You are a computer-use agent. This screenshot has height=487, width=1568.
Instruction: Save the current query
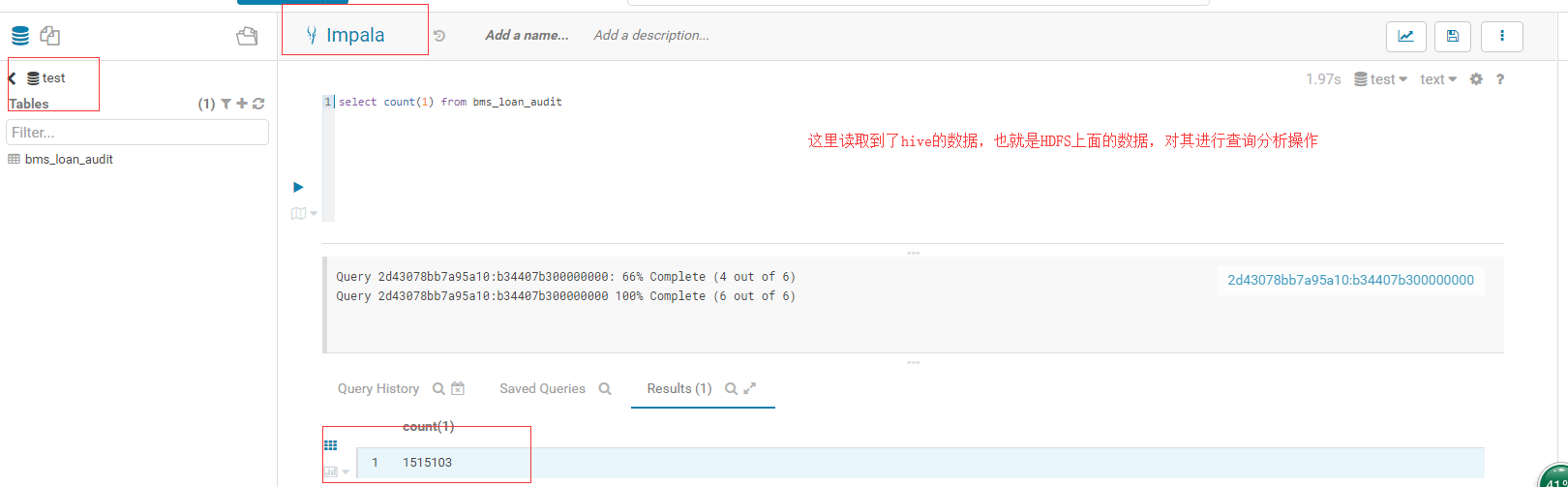pos(1453,36)
